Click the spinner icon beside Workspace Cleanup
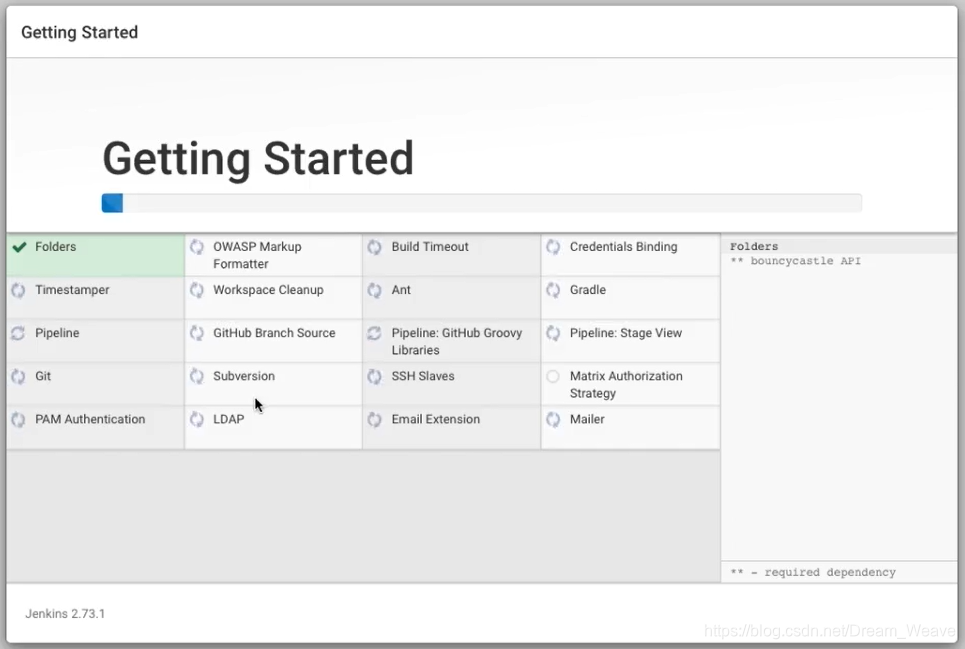The image size is (965, 649). [197, 290]
